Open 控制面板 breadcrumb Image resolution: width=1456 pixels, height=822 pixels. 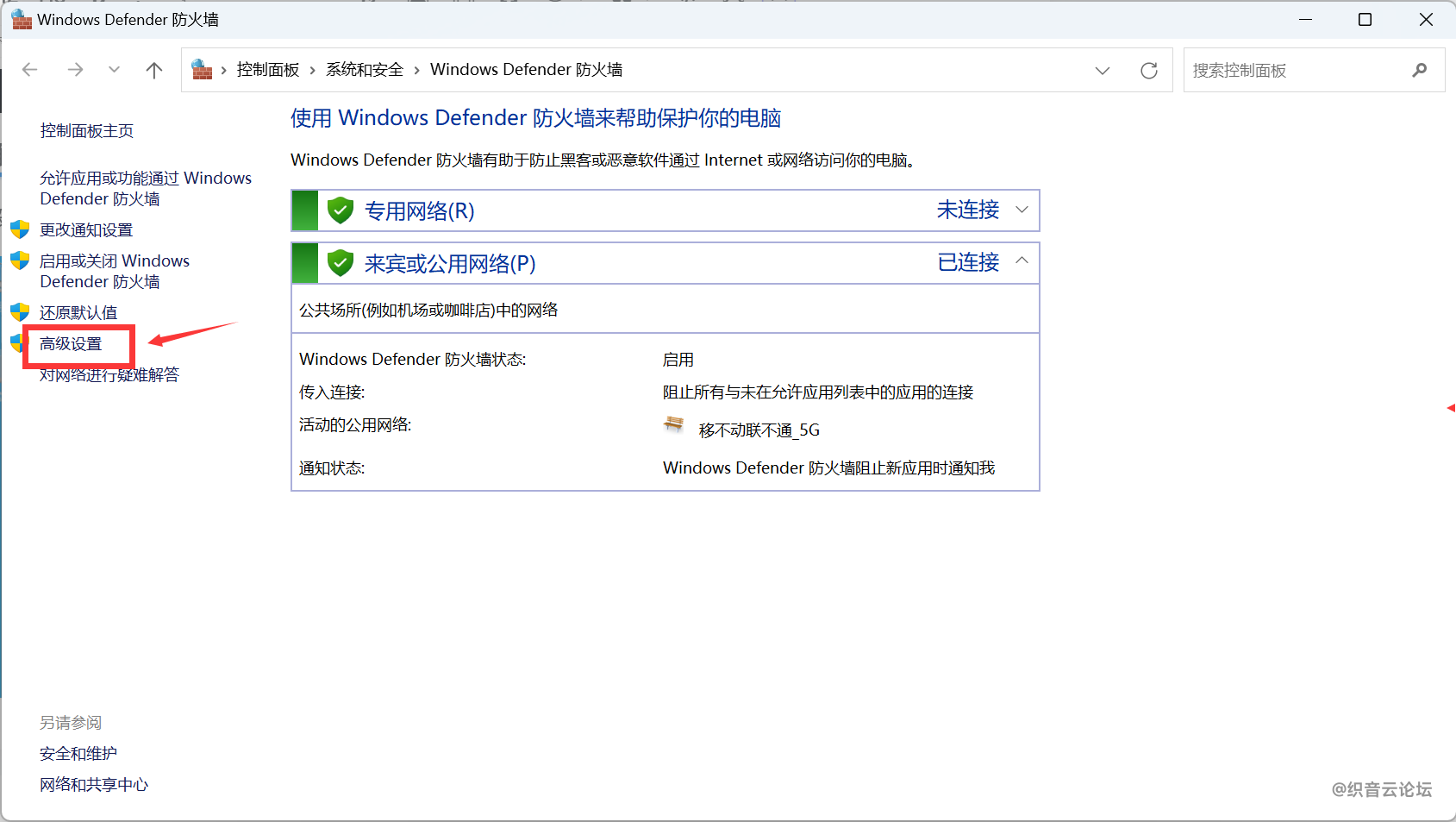(x=268, y=70)
